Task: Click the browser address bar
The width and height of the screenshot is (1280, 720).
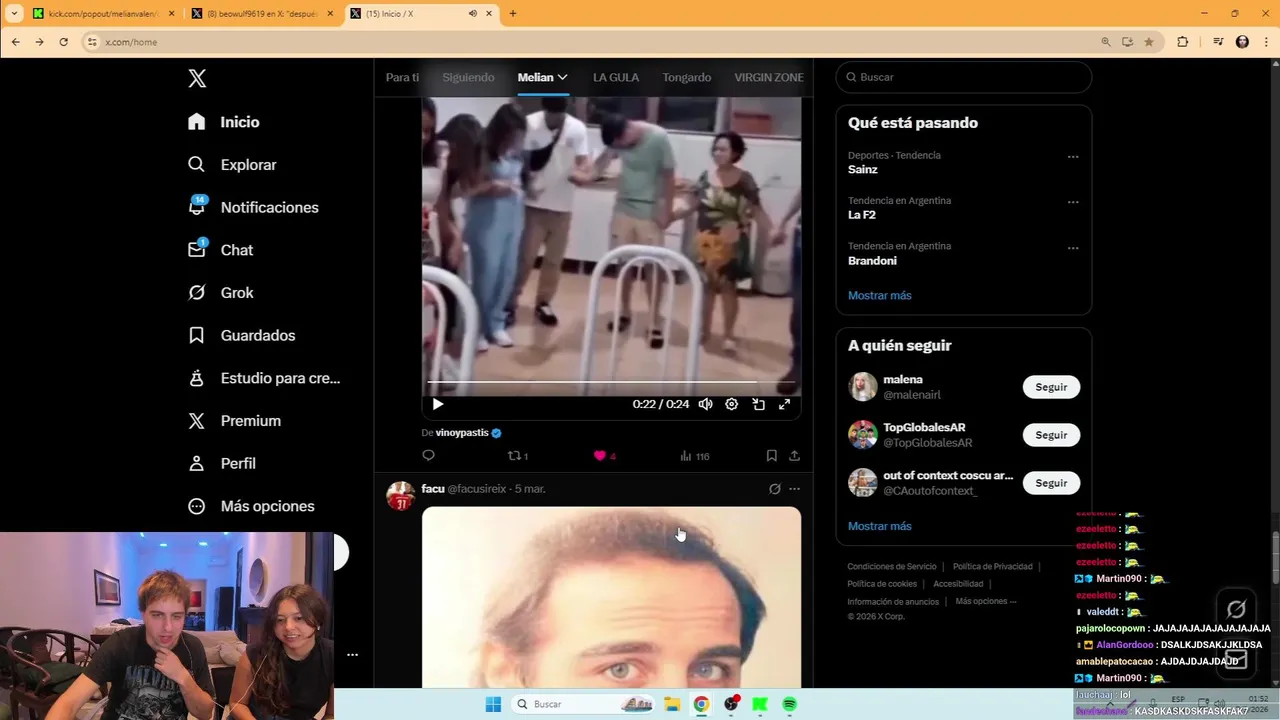Action: (x=590, y=42)
